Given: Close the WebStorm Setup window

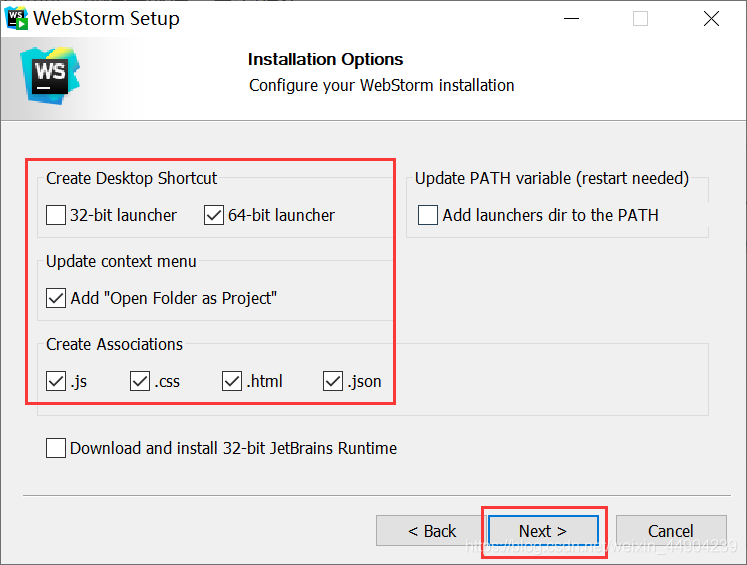Looking at the screenshot, I should pyautogui.click(x=711, y=19).
